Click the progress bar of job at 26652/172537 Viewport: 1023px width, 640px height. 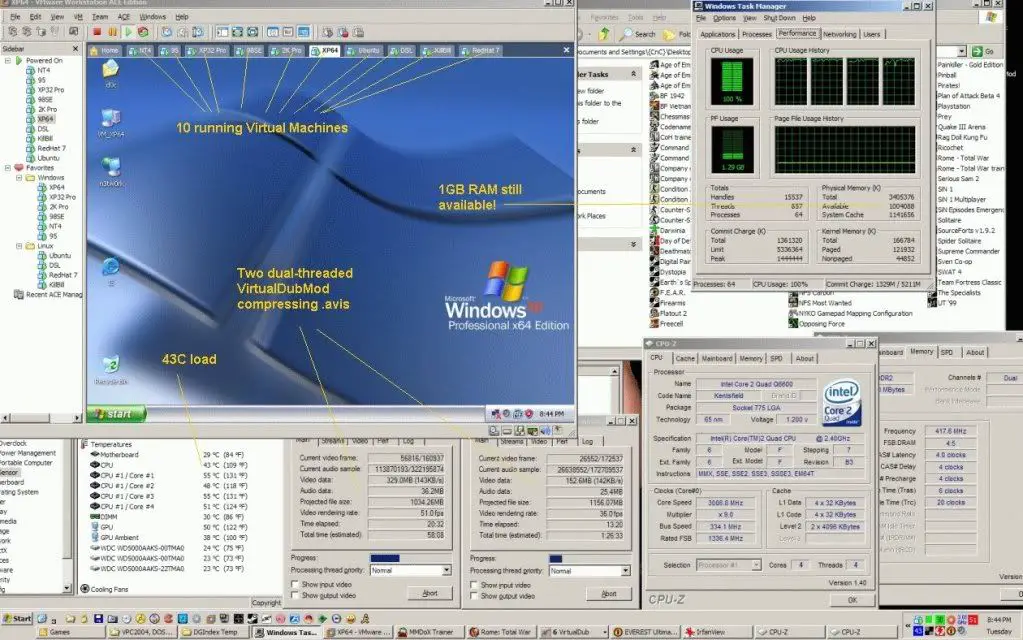click(x=589, y=558)
